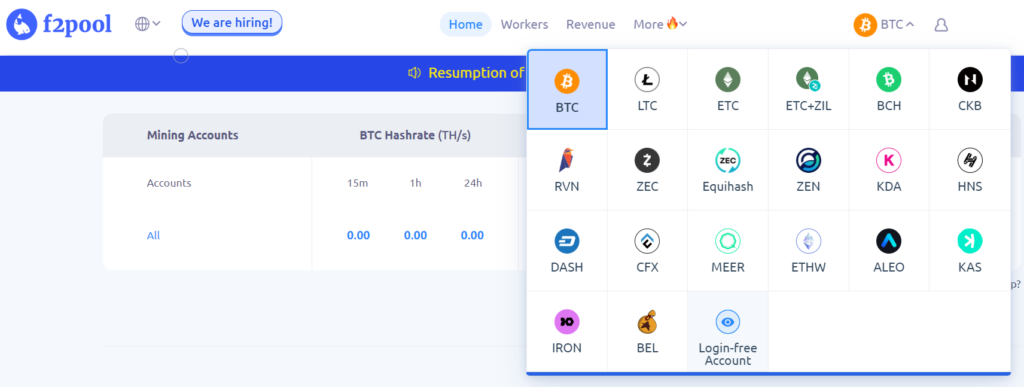Image resolution: width=1024 pixels, height=387 pixels.
Task: Open the Login-free Account eye icon
Action: (x=728, y=322)
